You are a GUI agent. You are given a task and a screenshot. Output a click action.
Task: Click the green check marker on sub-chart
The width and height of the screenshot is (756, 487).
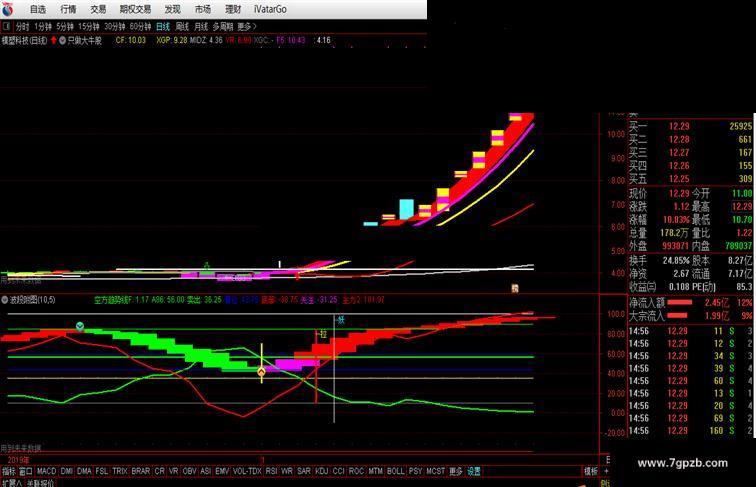[80, 326]
